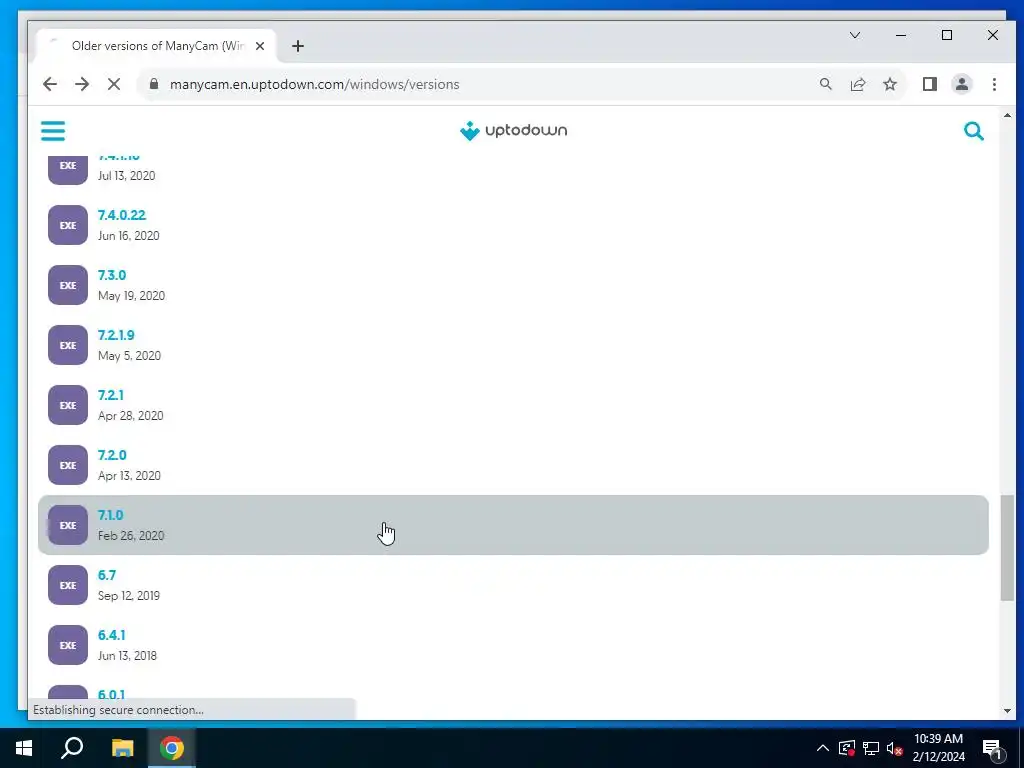The height and width of the screenshot is (768, 1024).
Task: Click the Jun 16, 2020 date text
Action: tap(129, 236)
